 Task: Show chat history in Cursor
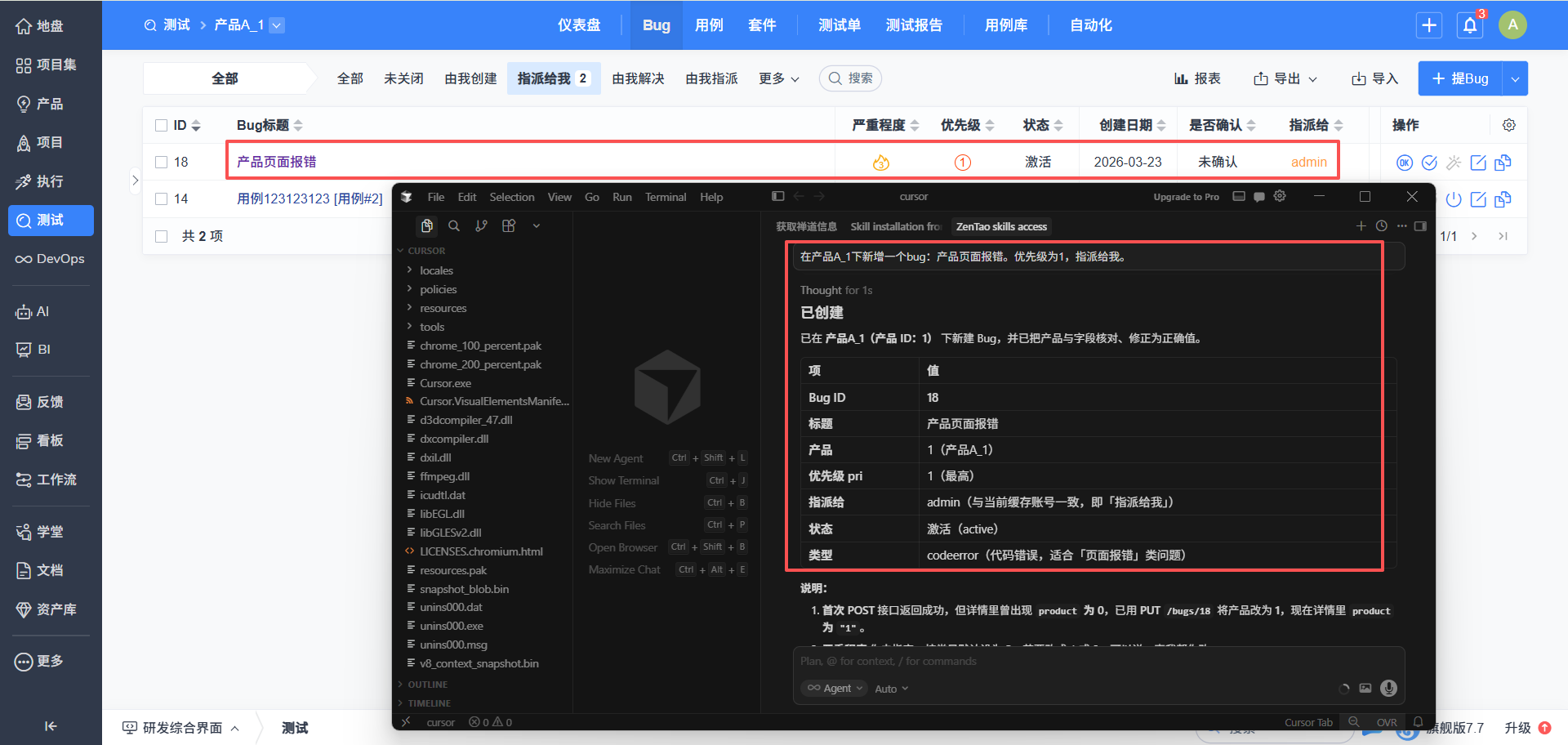click(1382, 226)
